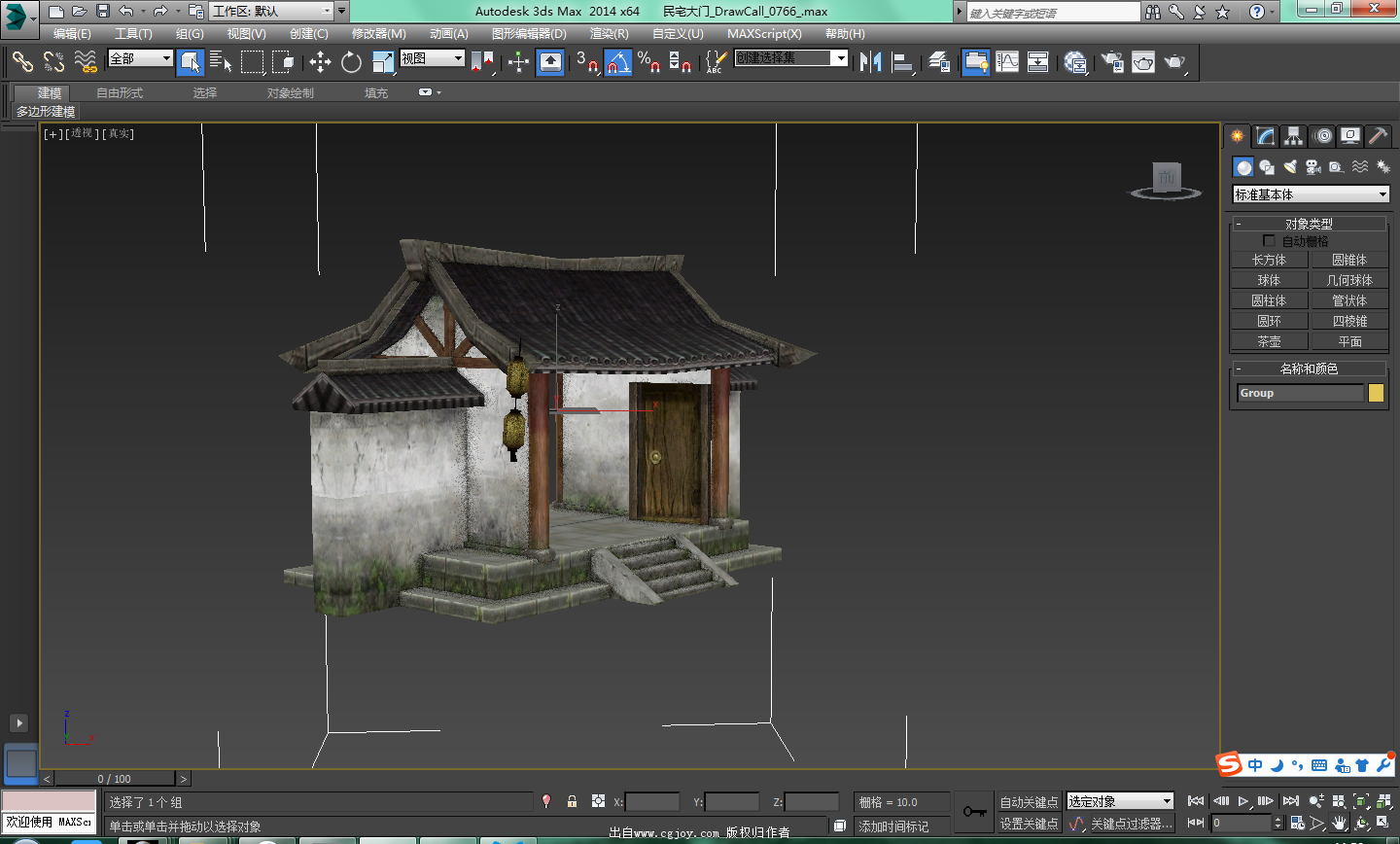This screenshot has height=844, width=1400.
Task: Click the 0 / 100 time slider
Action: click(x=115, y=779)
